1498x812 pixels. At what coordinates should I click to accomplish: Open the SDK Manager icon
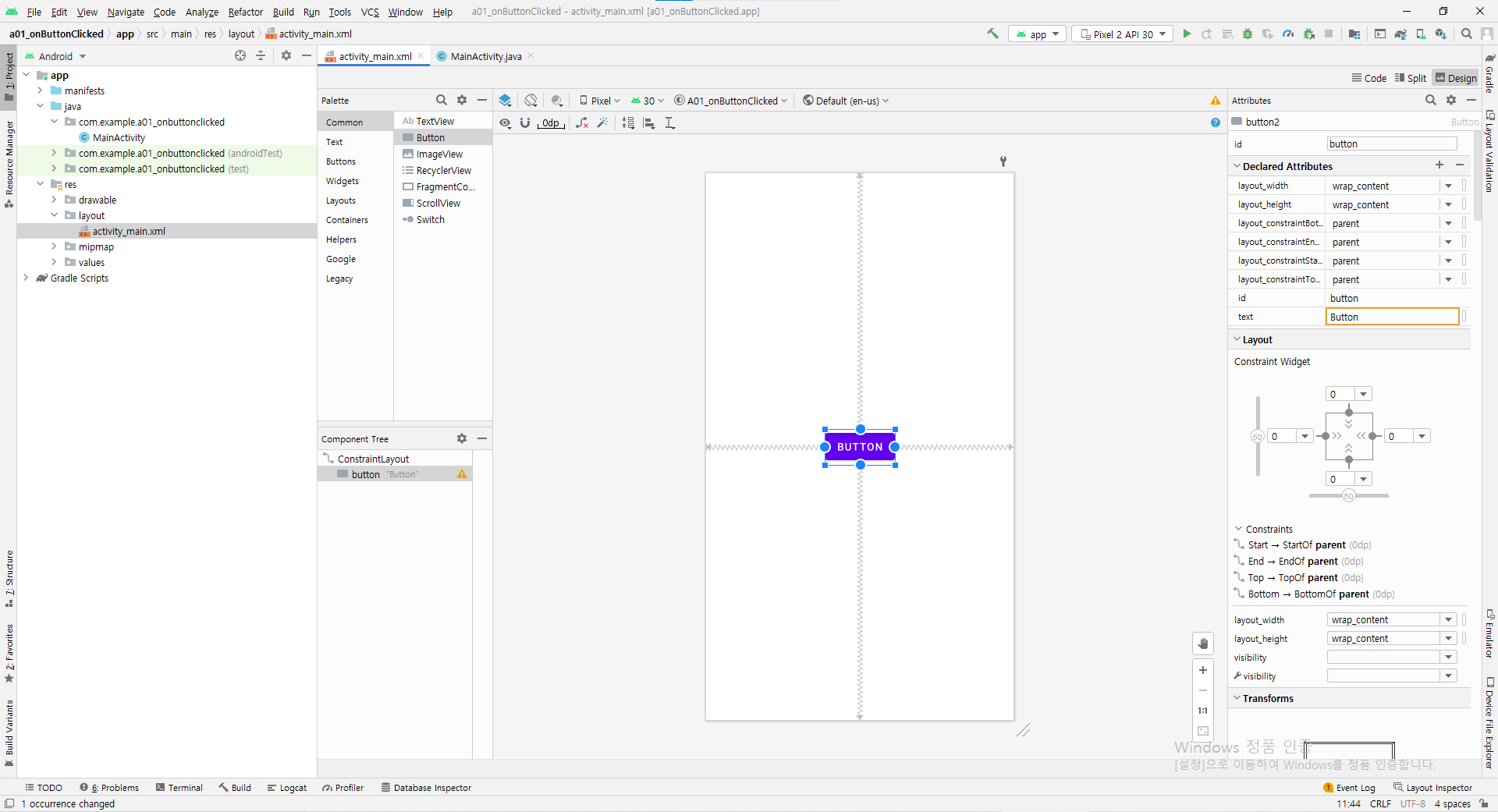point(1441,34)
